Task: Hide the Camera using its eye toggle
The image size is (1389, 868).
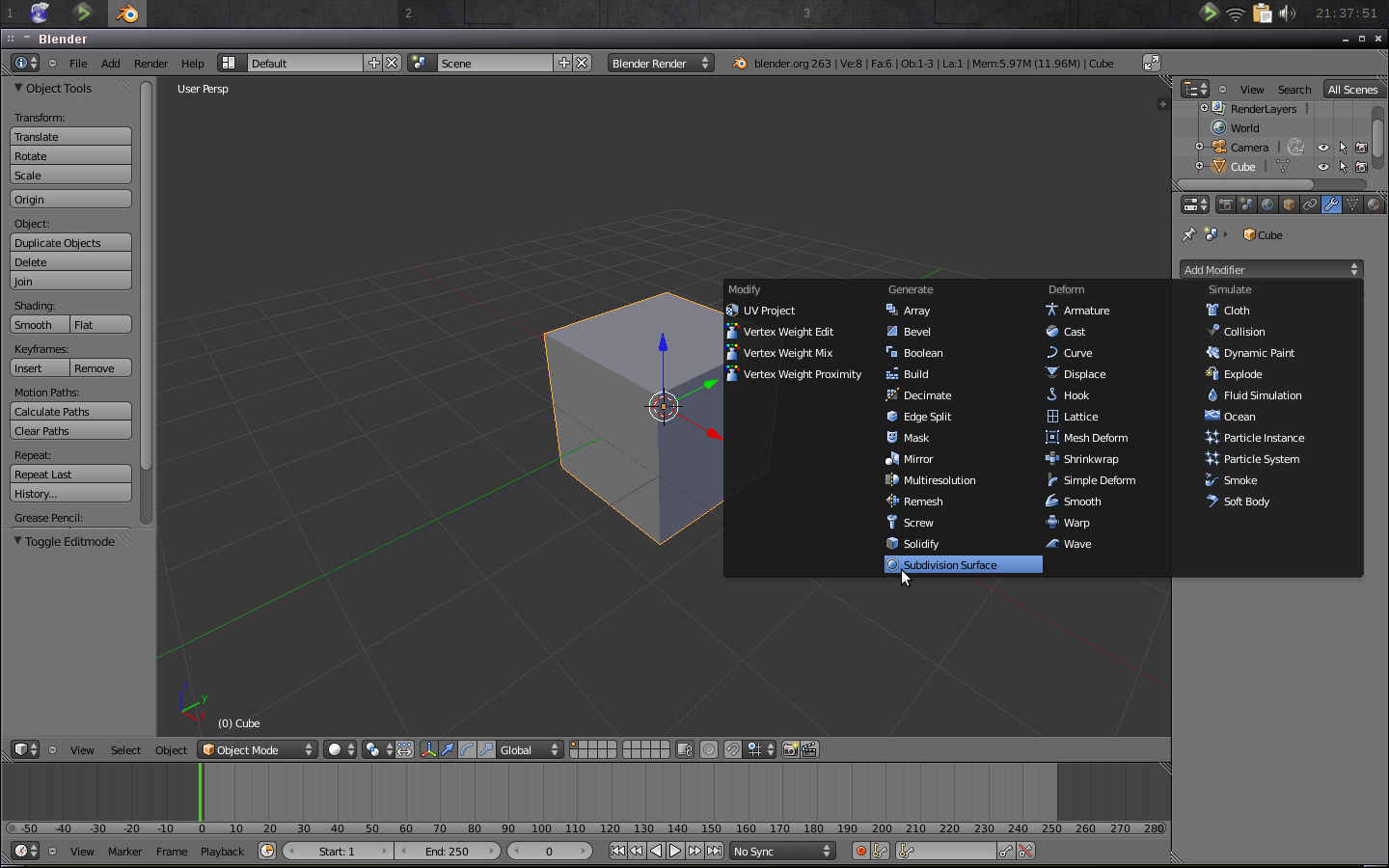Action: point(1322,147)
